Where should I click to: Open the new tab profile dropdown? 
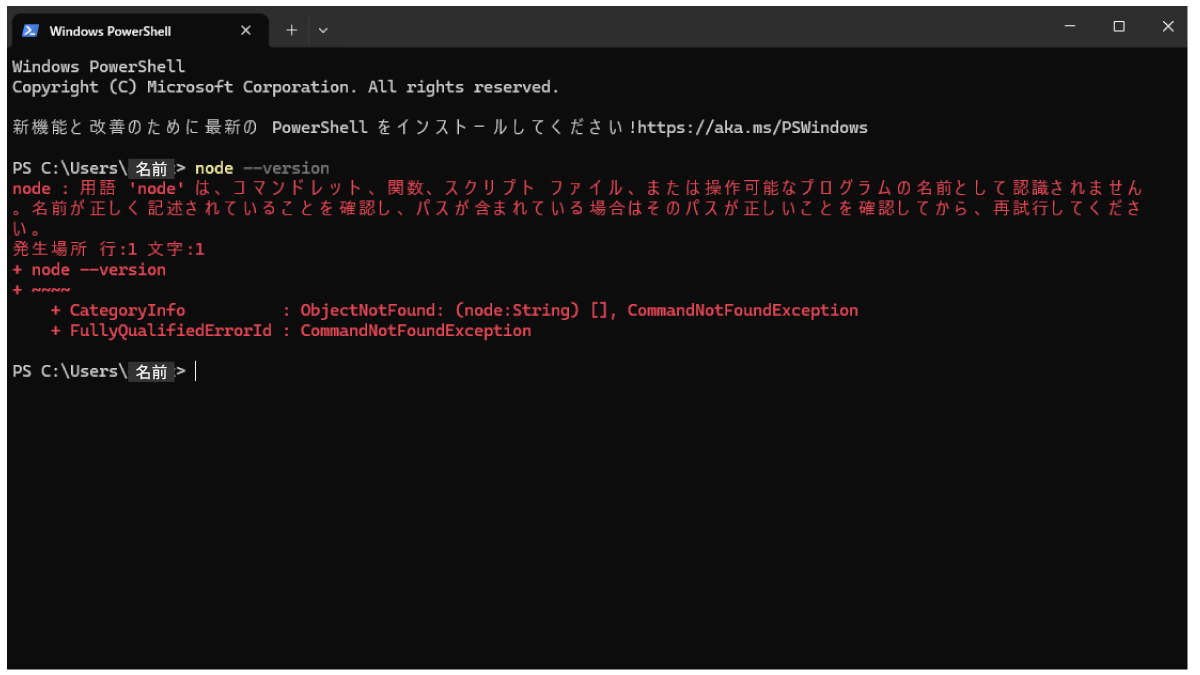pos(323,30)
